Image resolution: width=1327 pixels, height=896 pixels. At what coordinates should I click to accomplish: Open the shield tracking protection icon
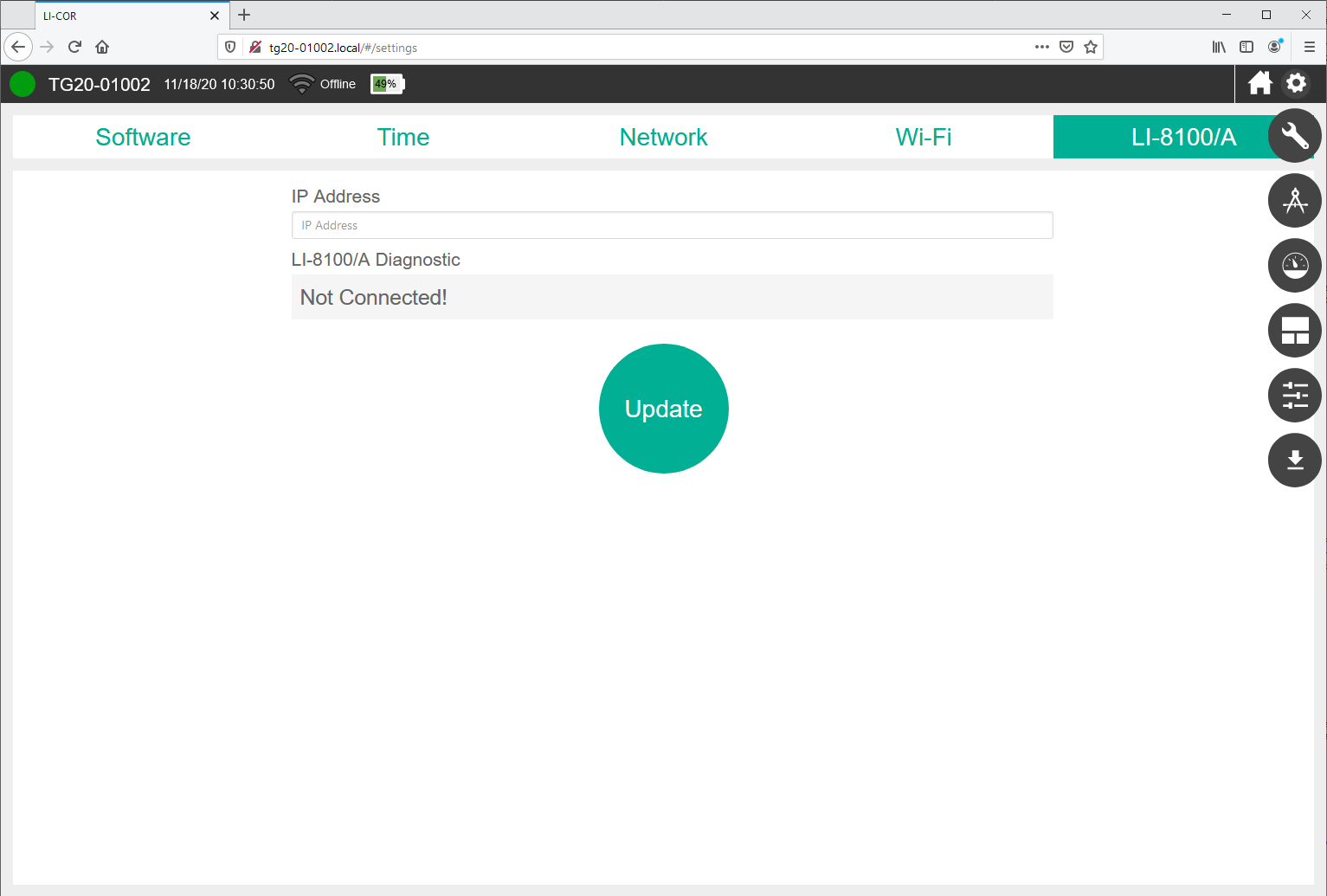(x=230, y=47)
